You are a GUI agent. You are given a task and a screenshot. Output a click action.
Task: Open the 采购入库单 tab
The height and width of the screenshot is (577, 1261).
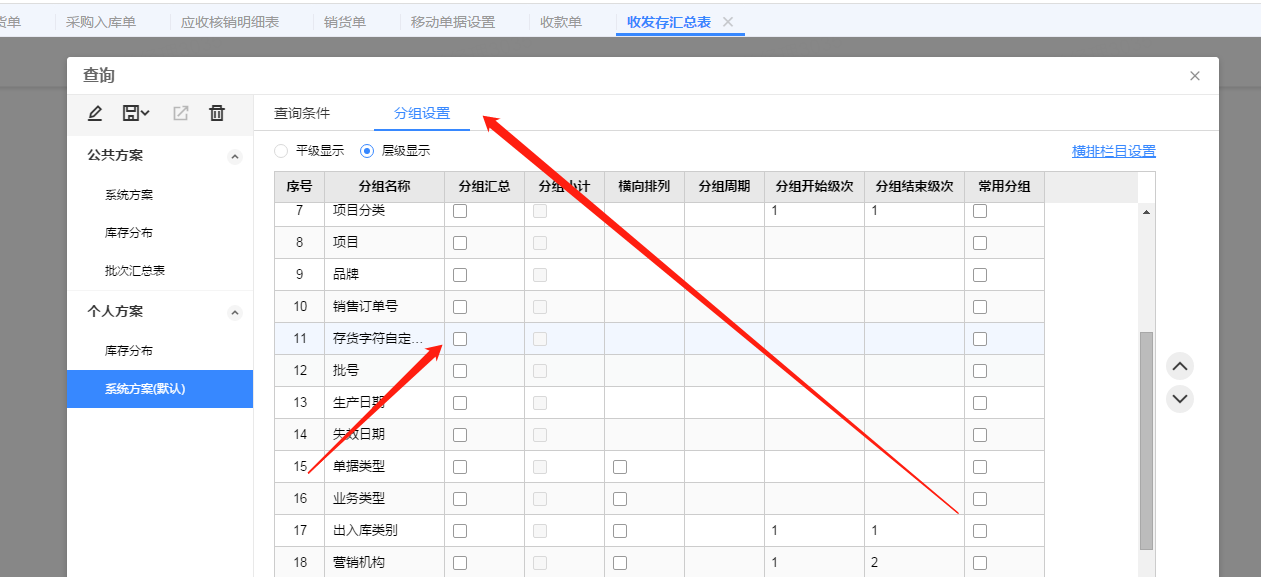[101, 22]
